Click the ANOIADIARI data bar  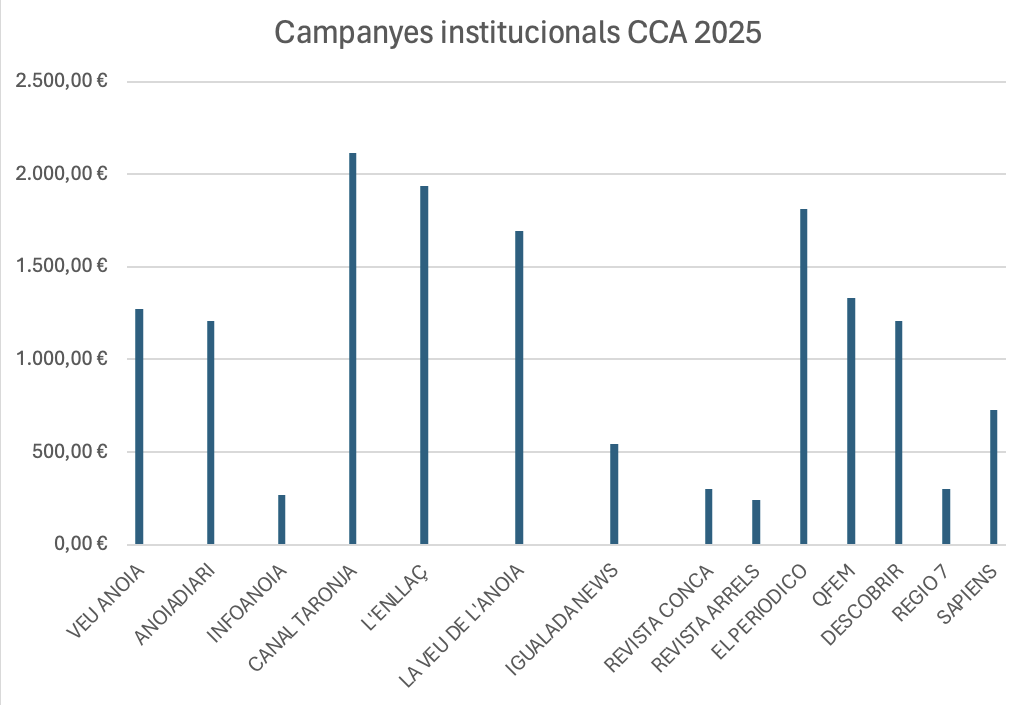coord(210,432)
